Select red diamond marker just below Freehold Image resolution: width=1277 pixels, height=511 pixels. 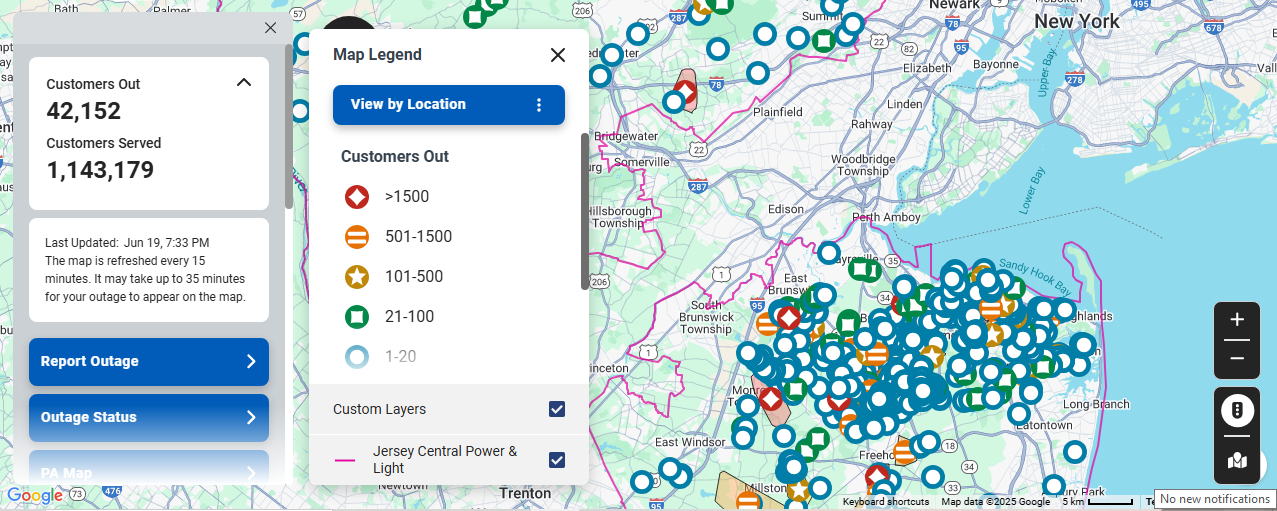click(x=878, y=477)
